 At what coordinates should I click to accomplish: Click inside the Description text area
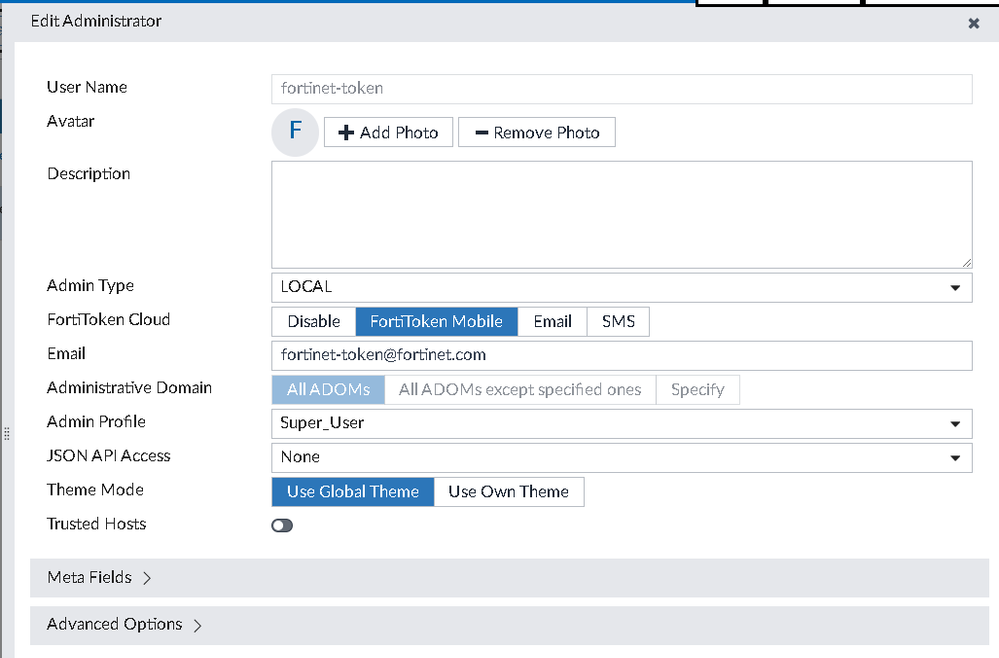point(622,215)
